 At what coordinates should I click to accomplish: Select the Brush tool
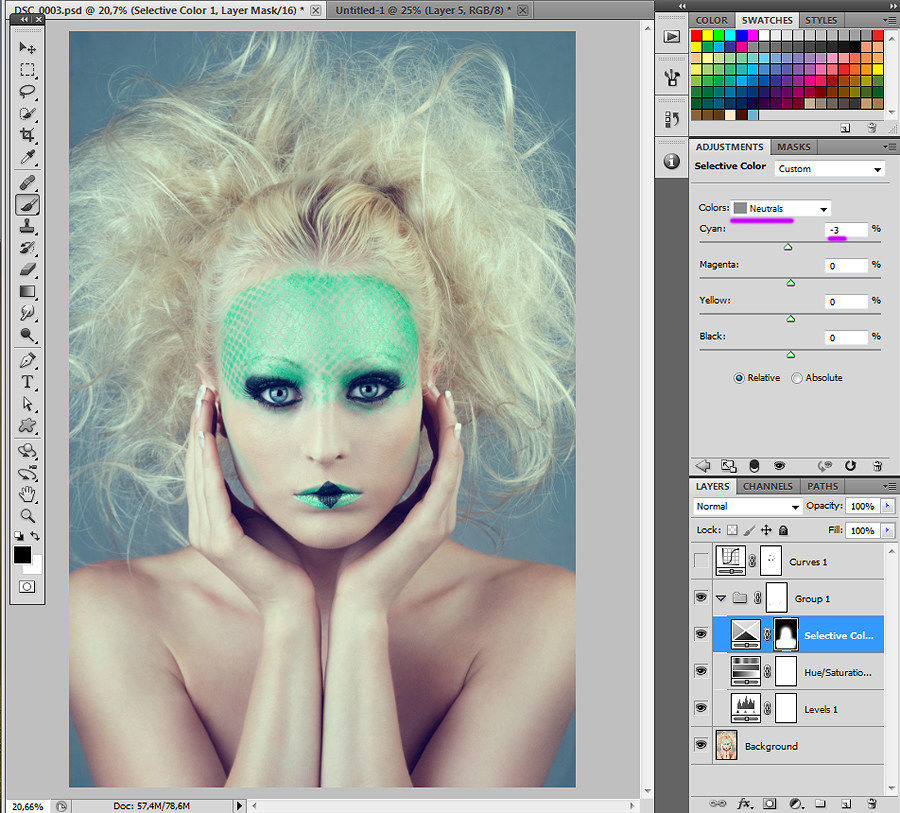[x=27, y=205]
